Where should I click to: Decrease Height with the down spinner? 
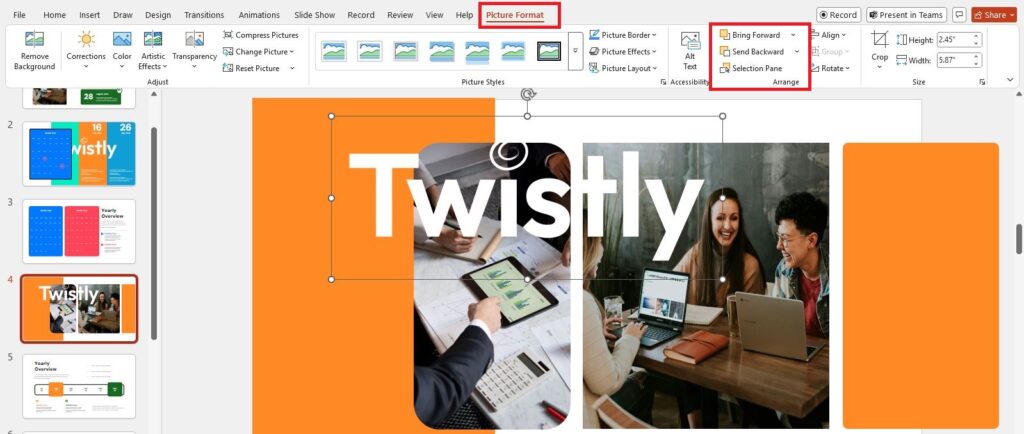pyautogui.click(x=977, y=43)
